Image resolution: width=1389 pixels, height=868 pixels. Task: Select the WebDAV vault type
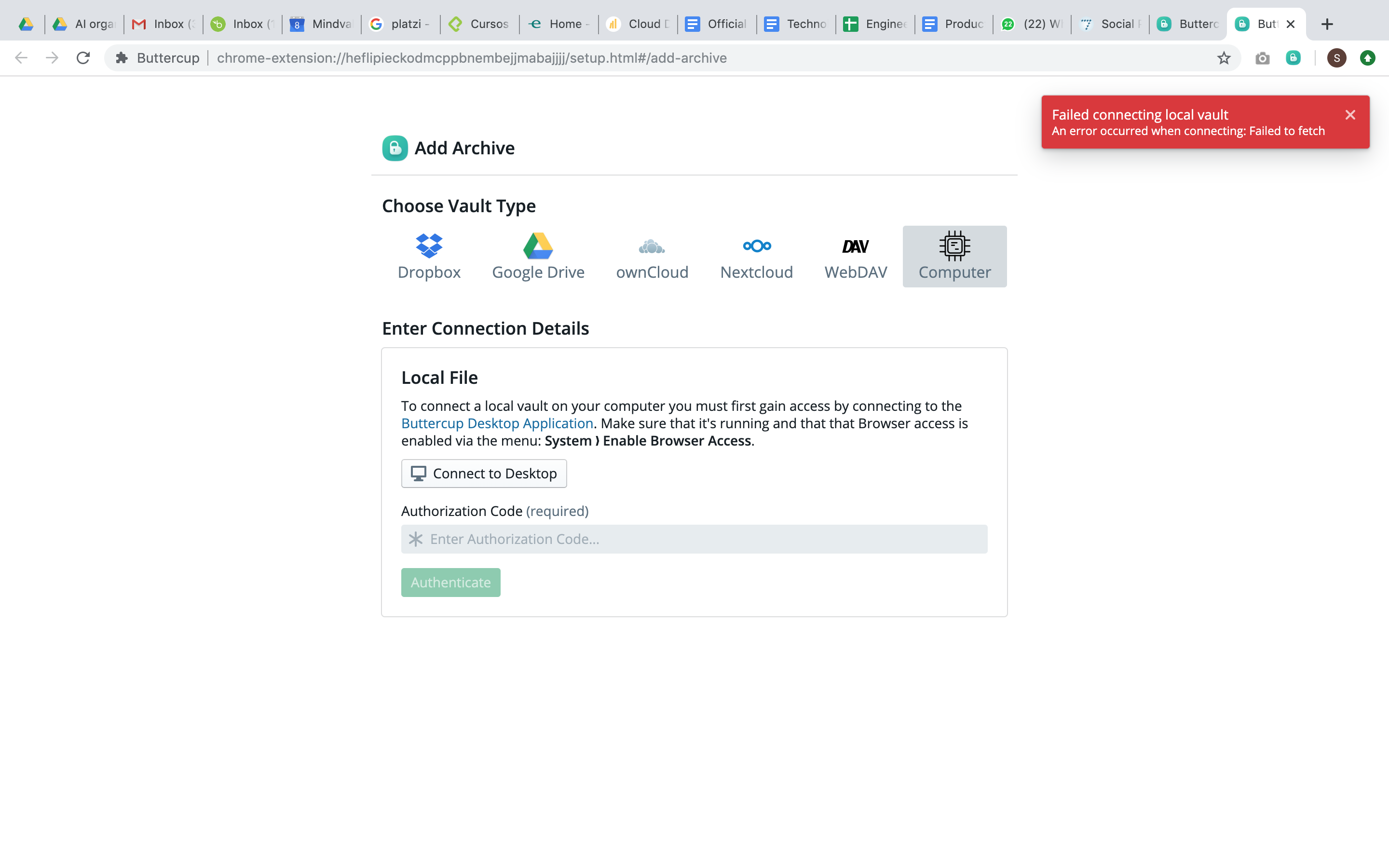click(855, 257)
